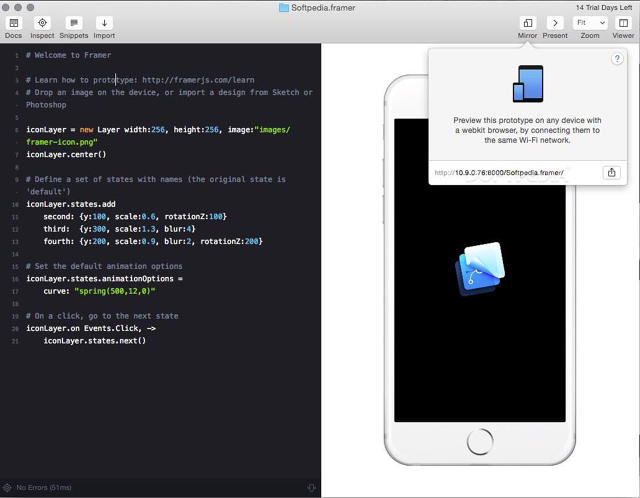
Task: Click the 'new Layer width:256' code line
Action: tap(158, 130)
